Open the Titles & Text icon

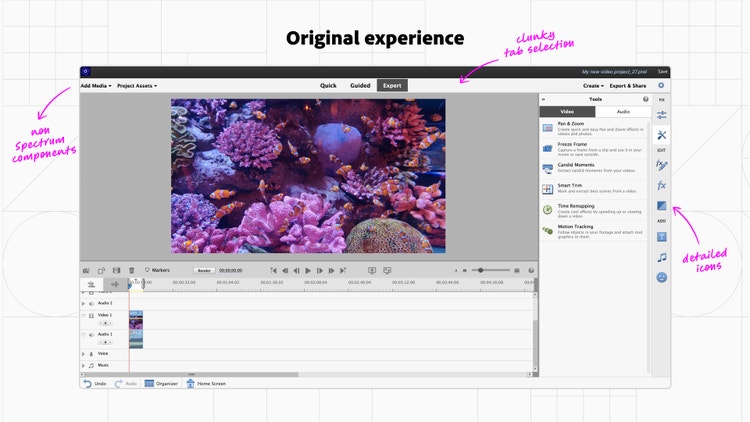662,237
